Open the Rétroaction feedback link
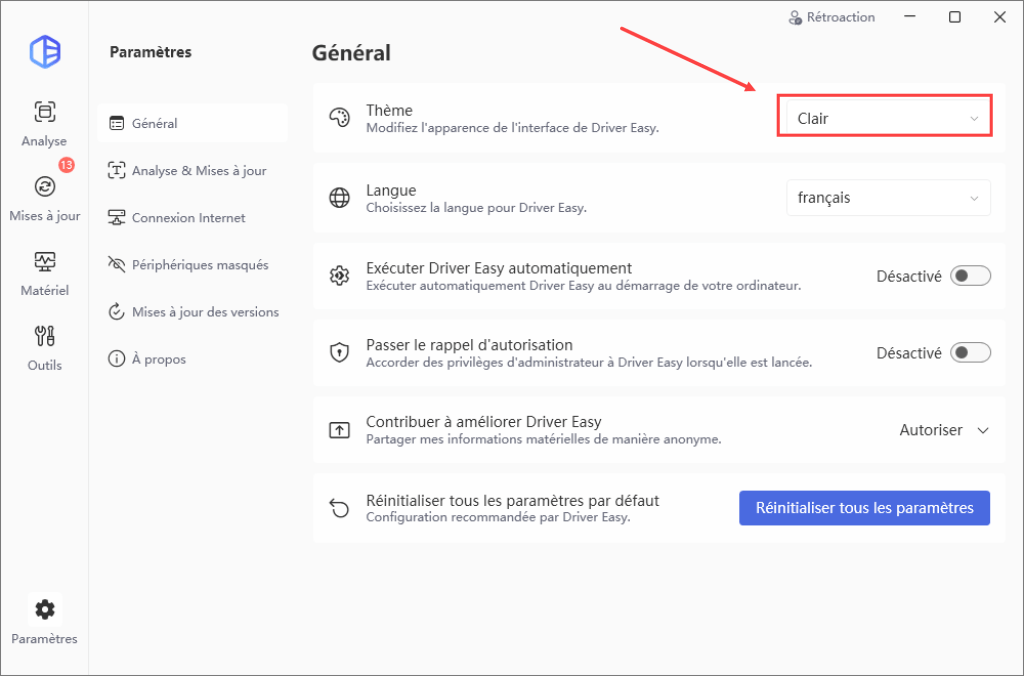1024x676 pixels. tap(831, 18)
